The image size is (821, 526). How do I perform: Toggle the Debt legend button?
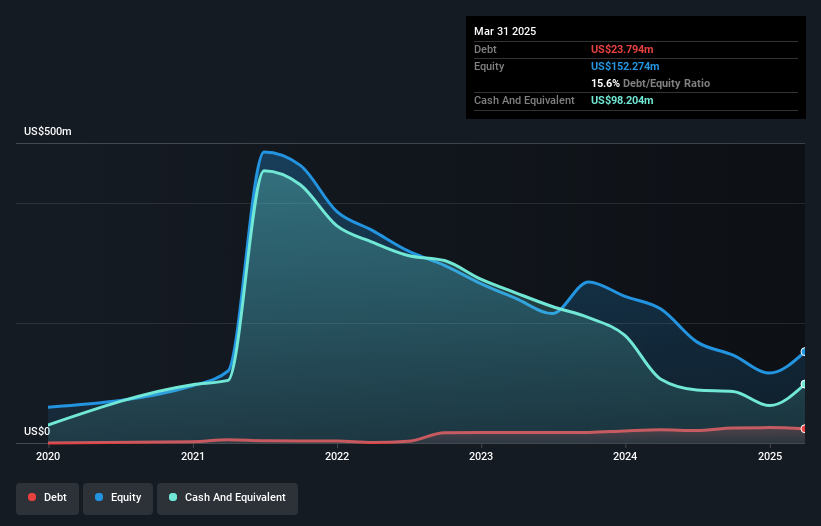pos(48,498)
